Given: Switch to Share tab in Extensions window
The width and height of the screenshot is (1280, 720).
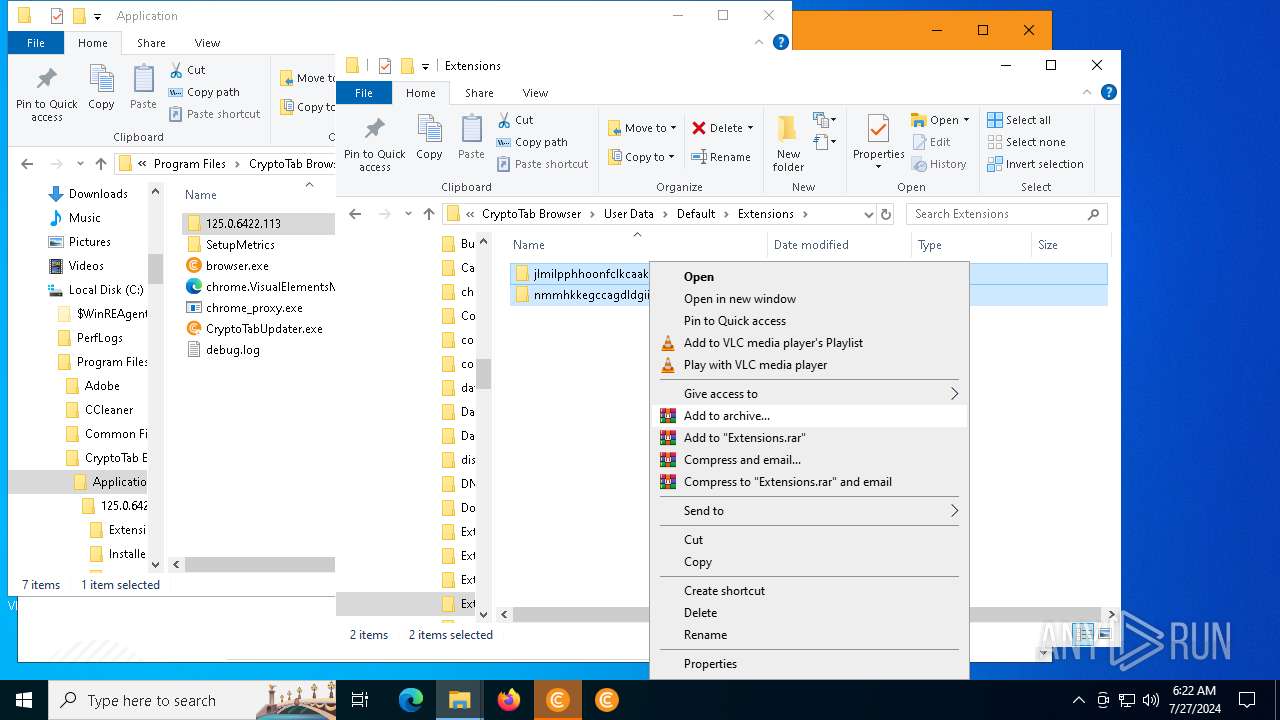Looking at the screenshot, I should click(479, 93).
